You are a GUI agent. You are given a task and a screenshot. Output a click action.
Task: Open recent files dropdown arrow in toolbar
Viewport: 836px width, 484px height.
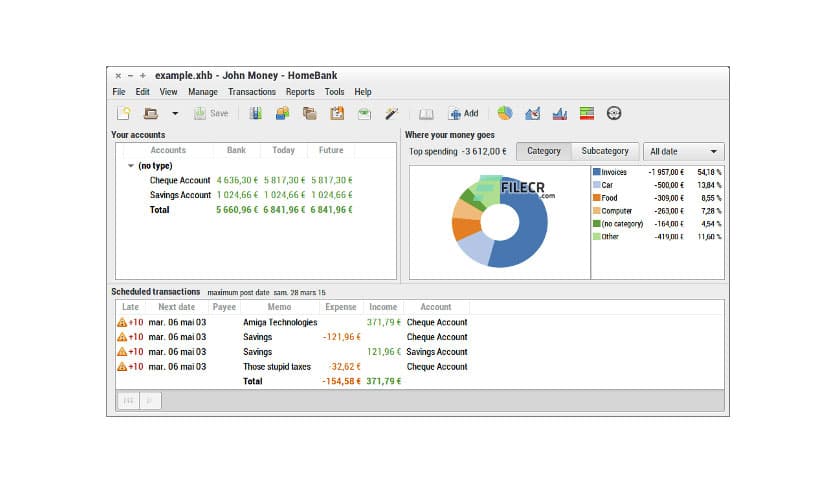(175, 114)
